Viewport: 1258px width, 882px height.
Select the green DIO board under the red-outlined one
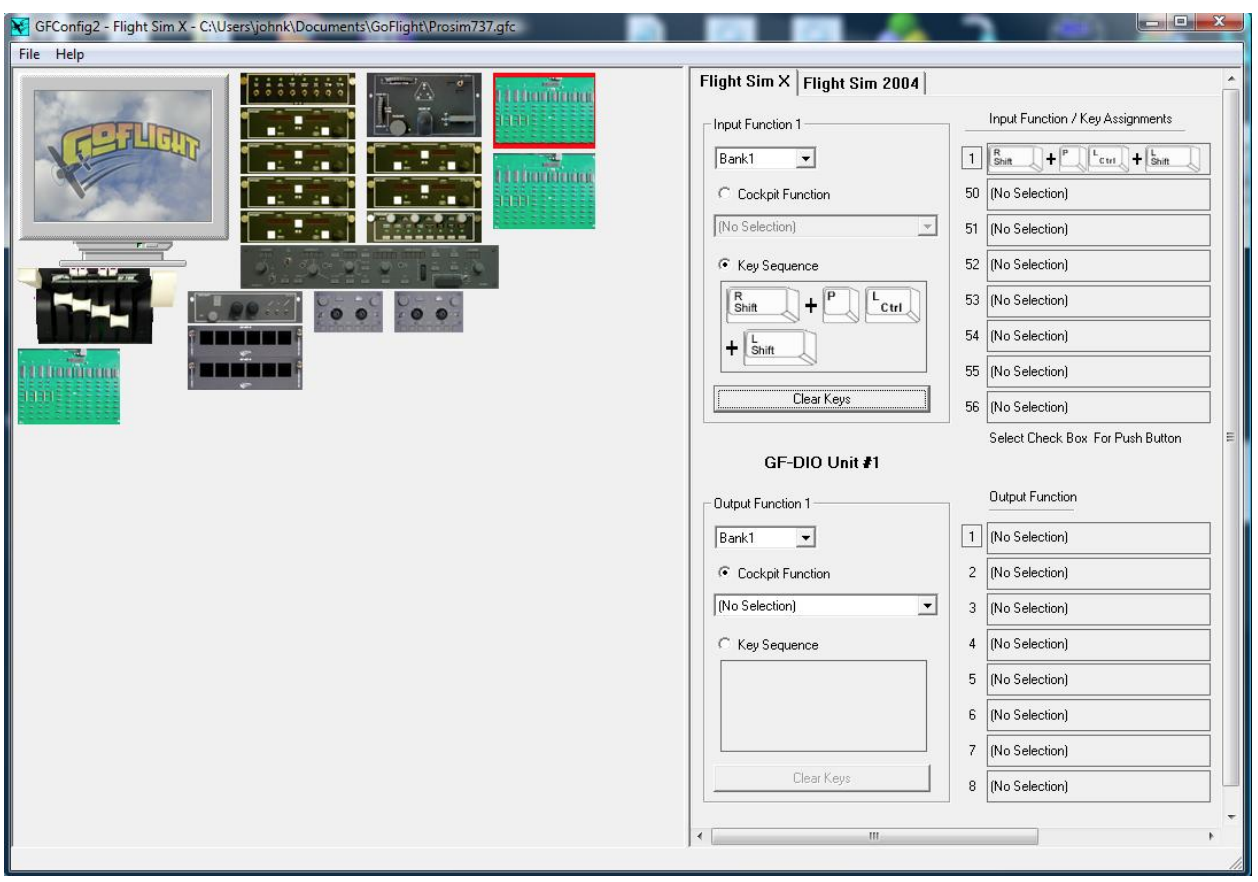[x=544, y=191]
